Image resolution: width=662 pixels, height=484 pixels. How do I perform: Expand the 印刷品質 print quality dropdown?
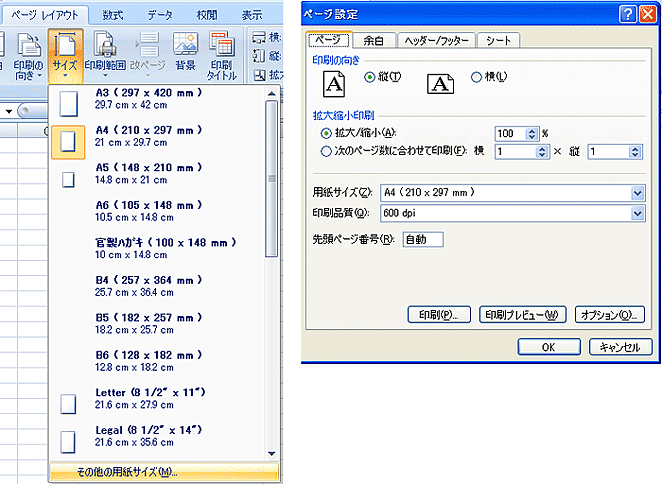click(x=637, y=213)
